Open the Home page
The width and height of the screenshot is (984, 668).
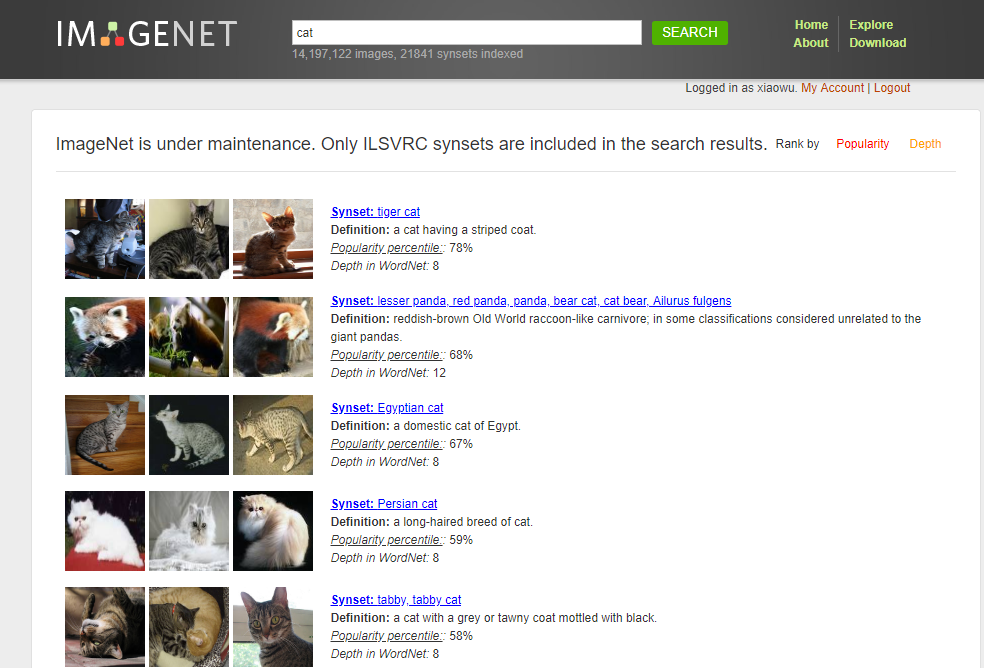click(x=811, y=24)
